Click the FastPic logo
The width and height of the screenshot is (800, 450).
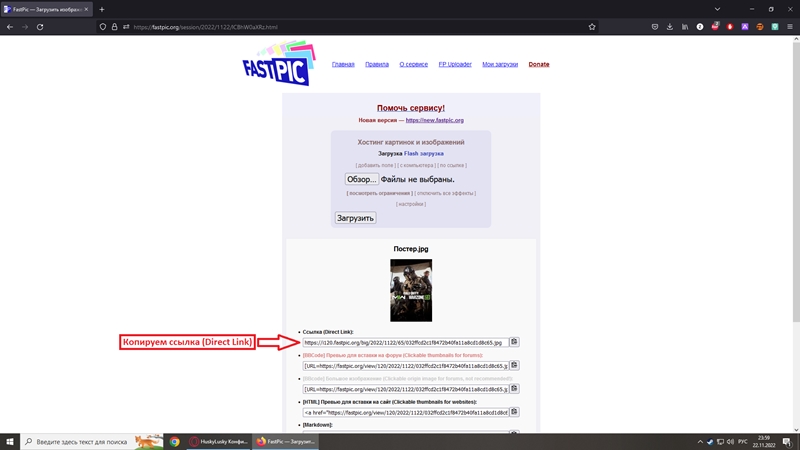pyautogui.click(x=278, y=64)
